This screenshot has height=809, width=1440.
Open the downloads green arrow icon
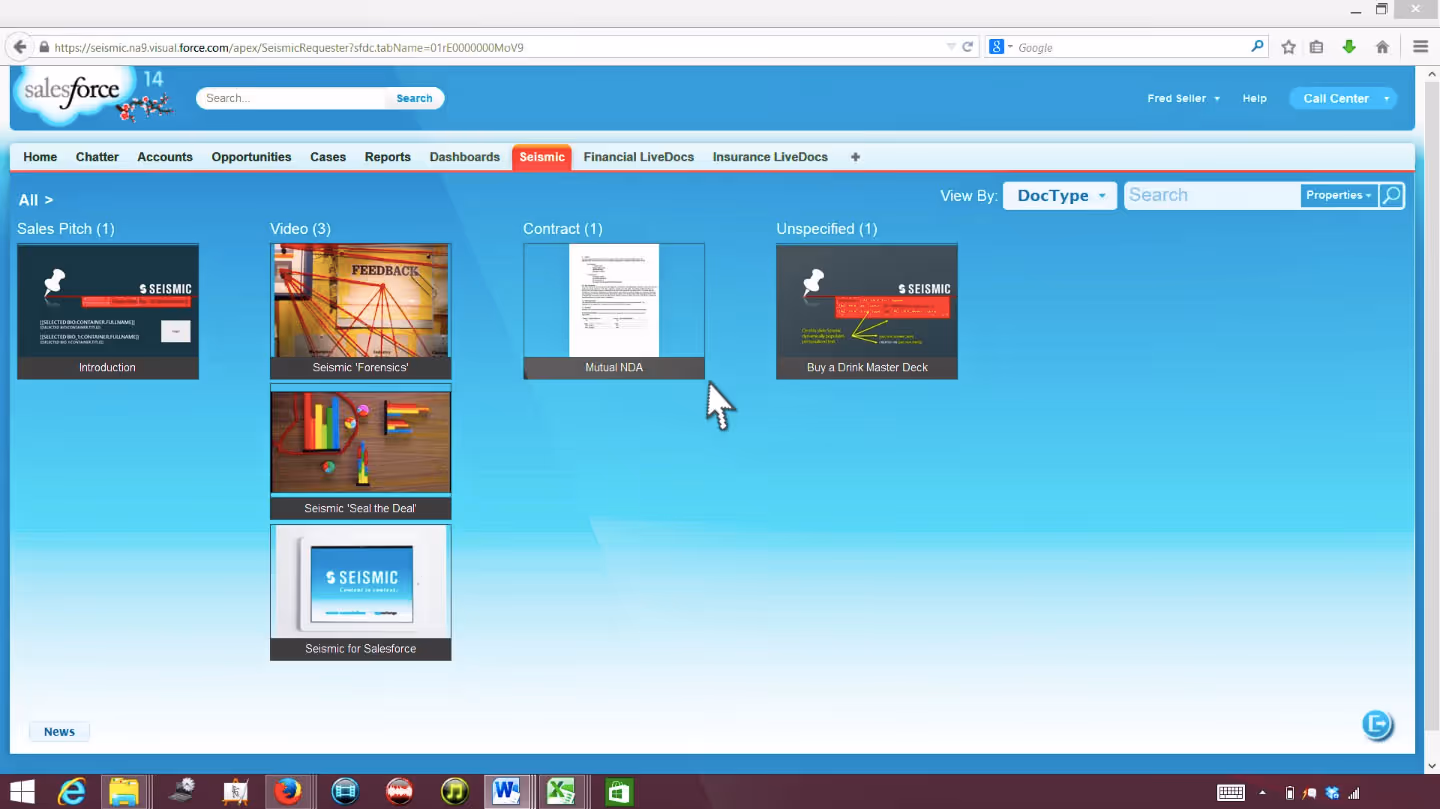coord(1349,47)
